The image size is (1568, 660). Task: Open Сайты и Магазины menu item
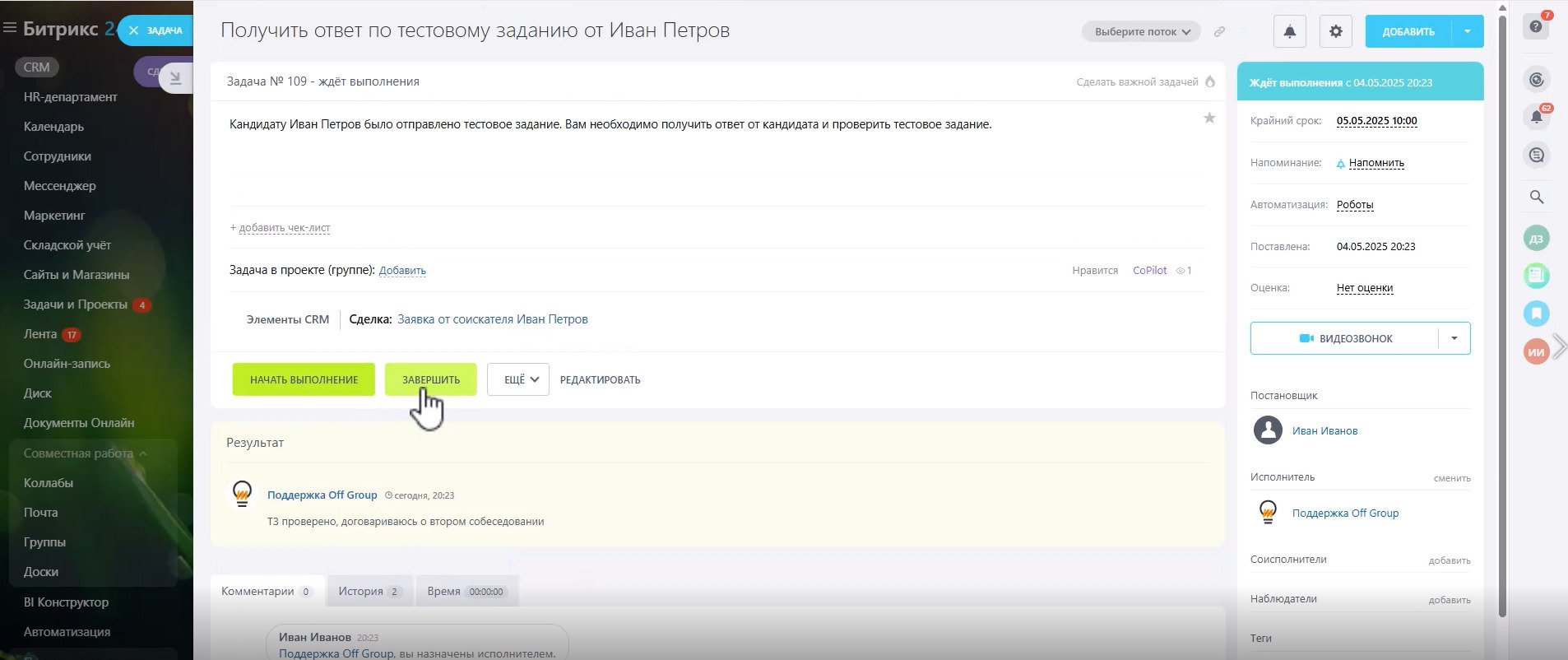pyautogui.click(x=77, y=275)
